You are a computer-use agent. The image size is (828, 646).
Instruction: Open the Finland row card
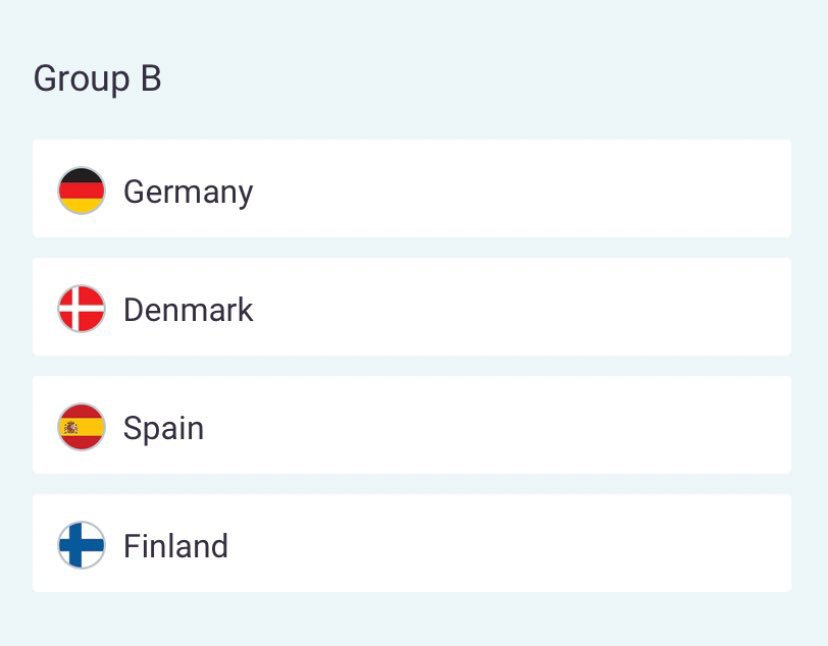tap(500, 543)
